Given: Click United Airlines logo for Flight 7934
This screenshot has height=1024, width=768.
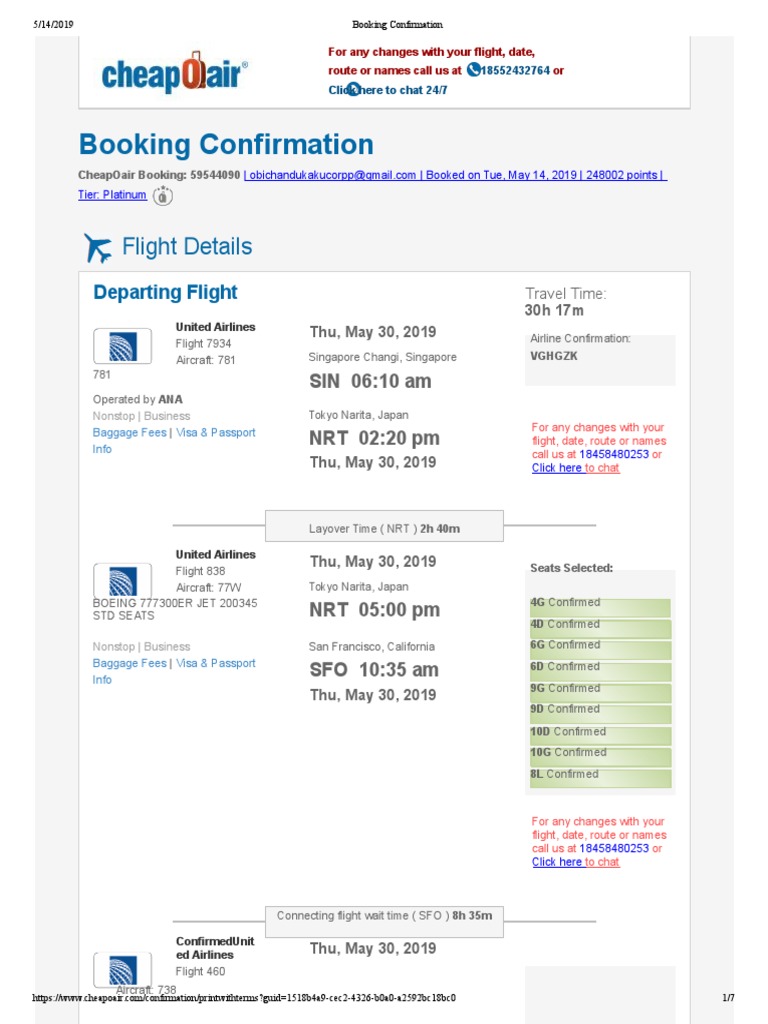Looking at the screenshot, I should click(x=122, y=347).
